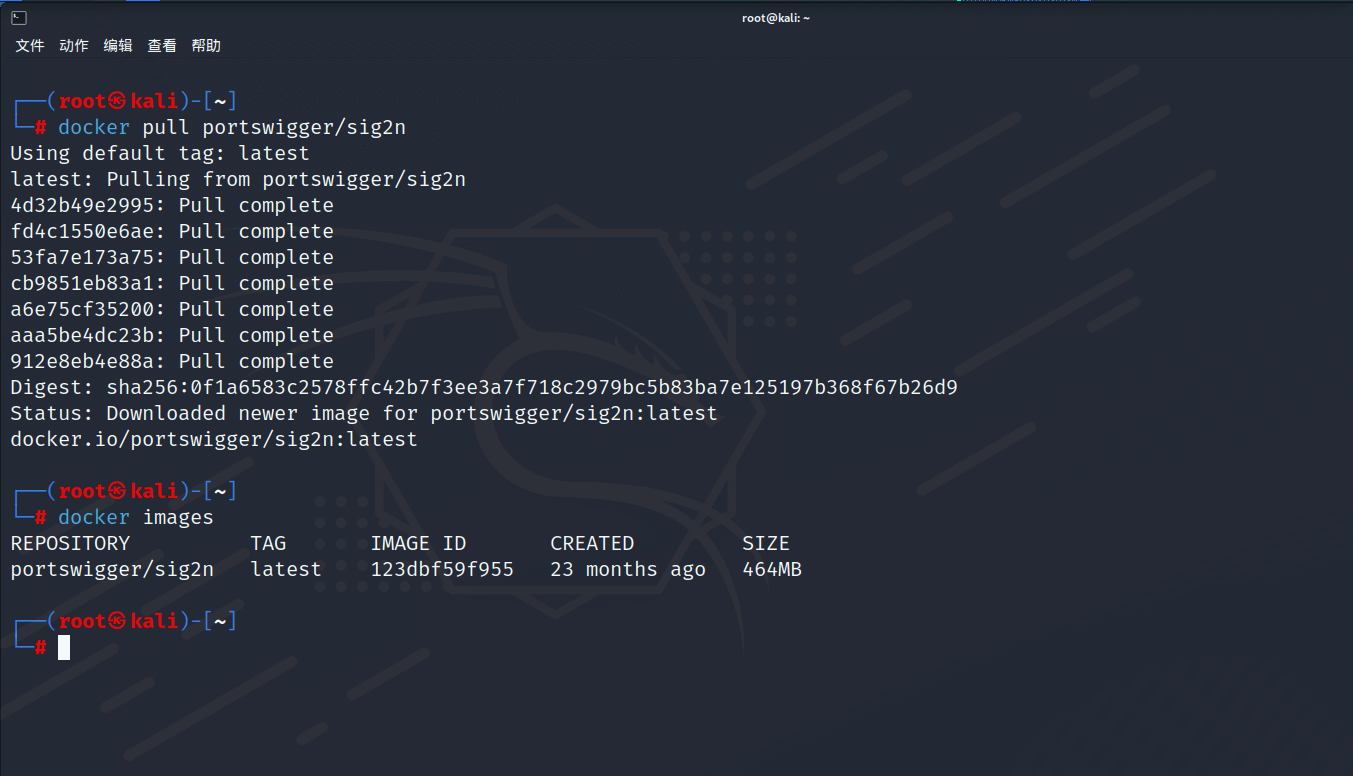Click the layer line starting with 4d32b49e2995
The width and height of the screenshot is (1353, 776).
coord(172,205)
